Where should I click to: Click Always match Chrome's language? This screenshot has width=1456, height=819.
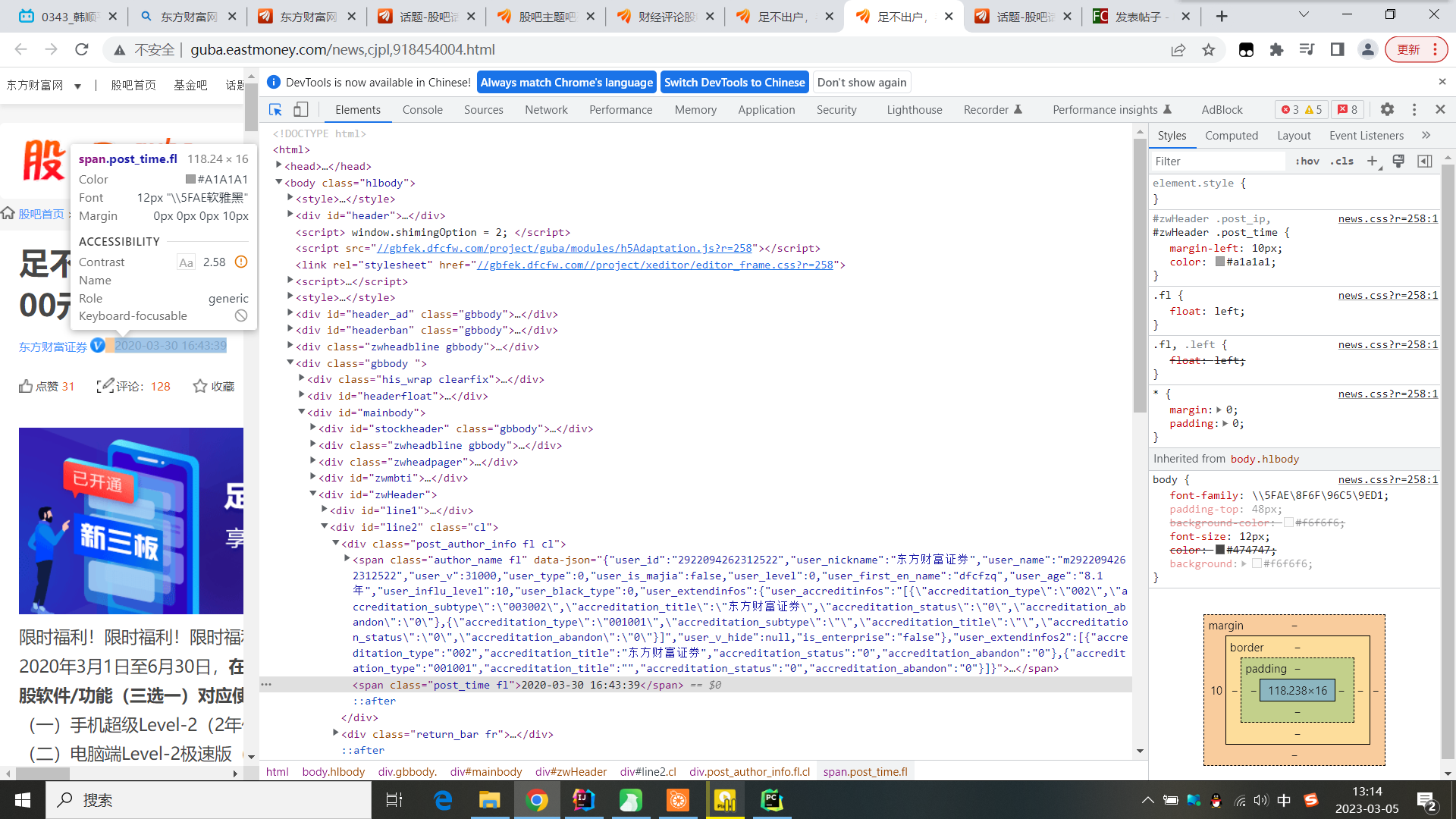(x=566, y=82)
